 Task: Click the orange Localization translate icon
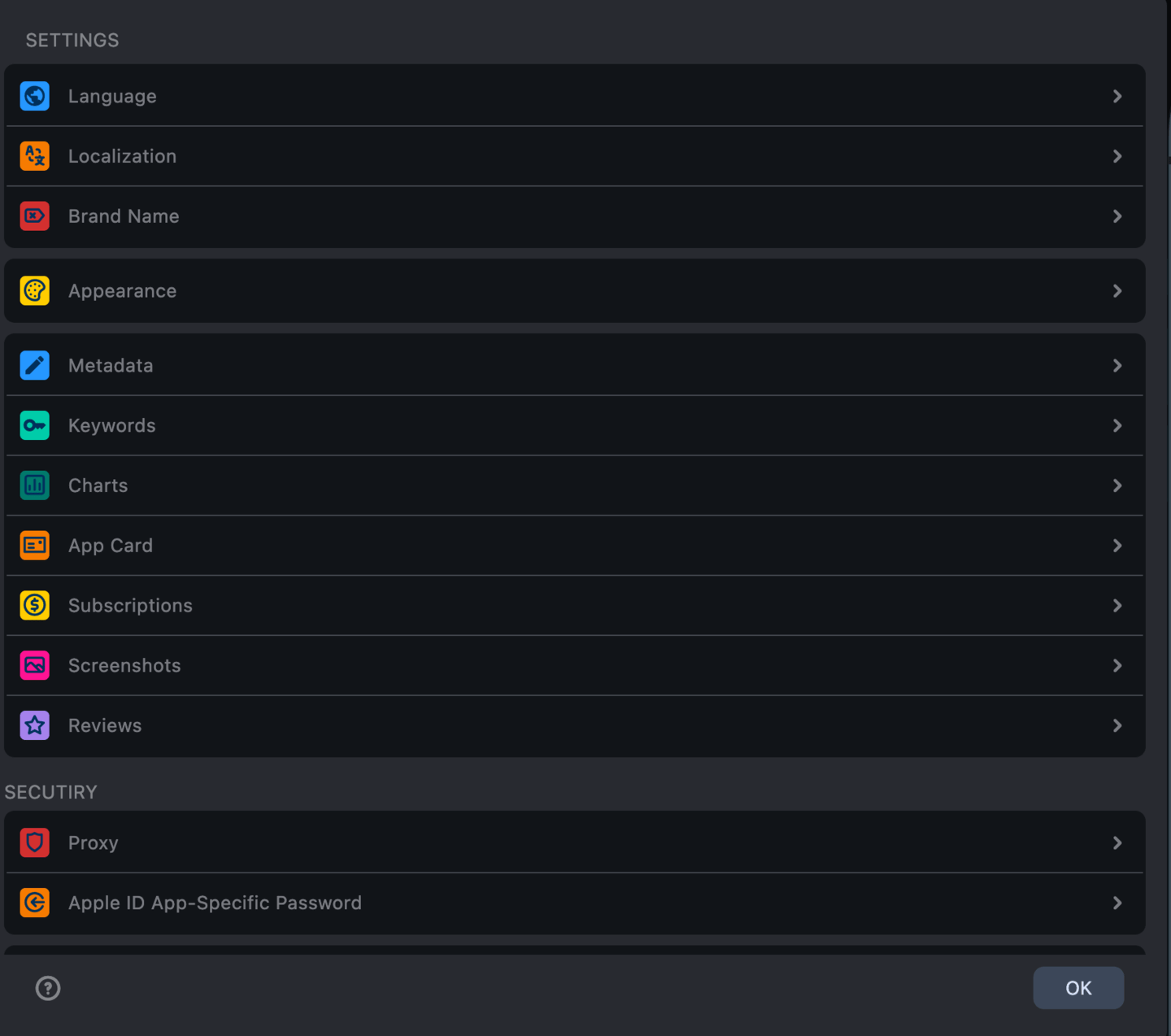[x=35, y=156]
